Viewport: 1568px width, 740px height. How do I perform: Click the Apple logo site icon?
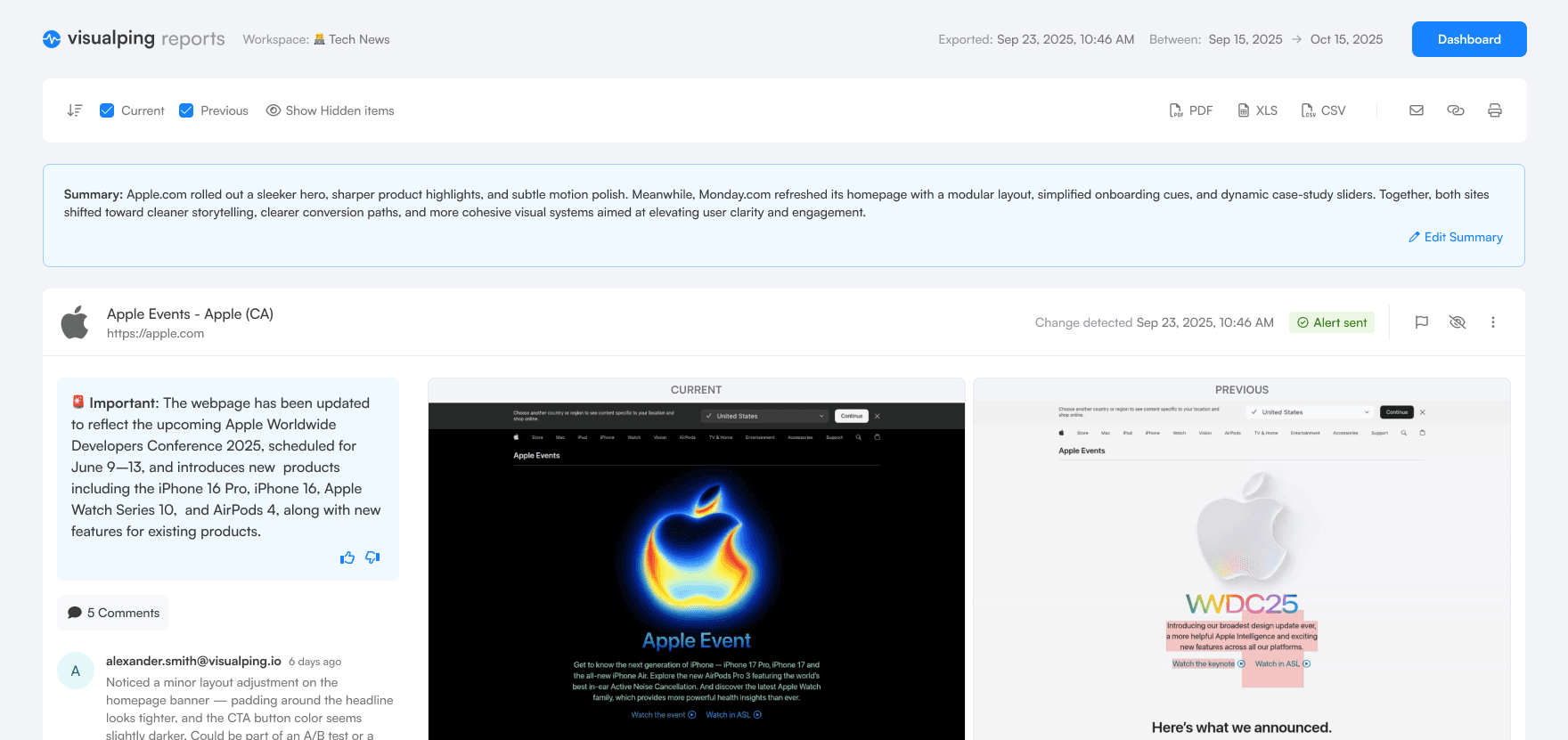click(x=75, y=322)
